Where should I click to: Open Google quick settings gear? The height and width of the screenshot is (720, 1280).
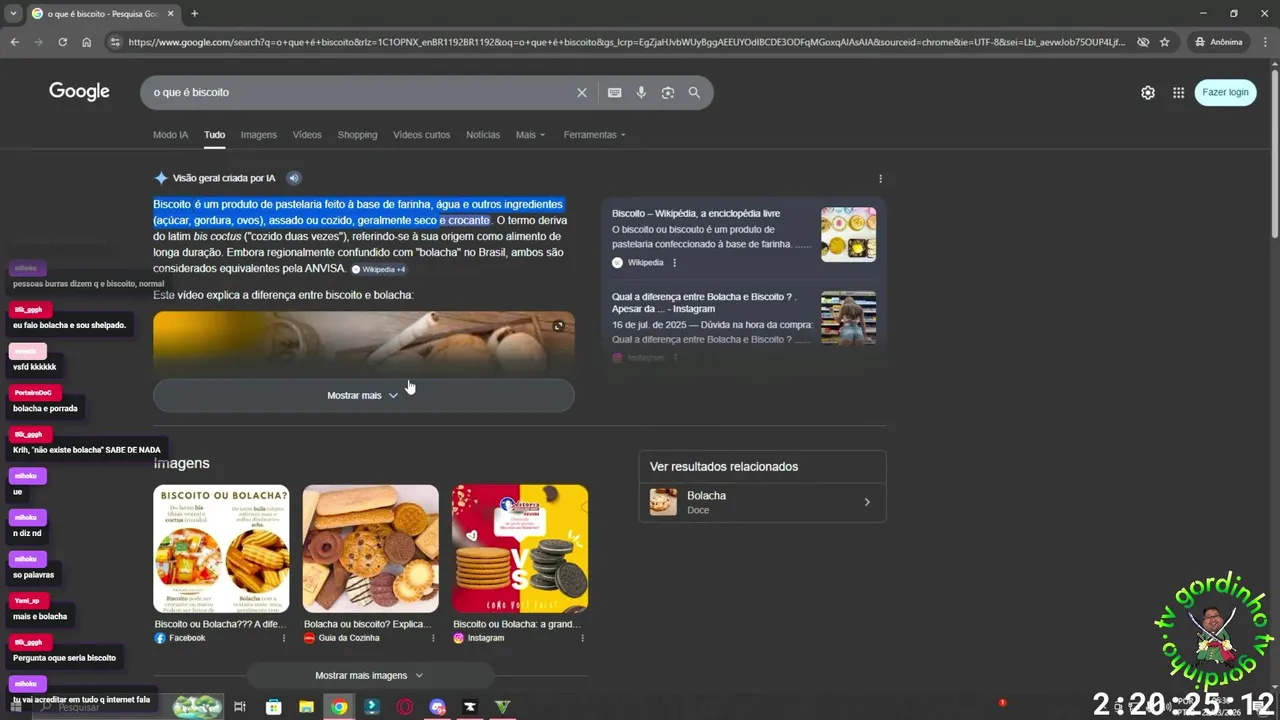1148,92
